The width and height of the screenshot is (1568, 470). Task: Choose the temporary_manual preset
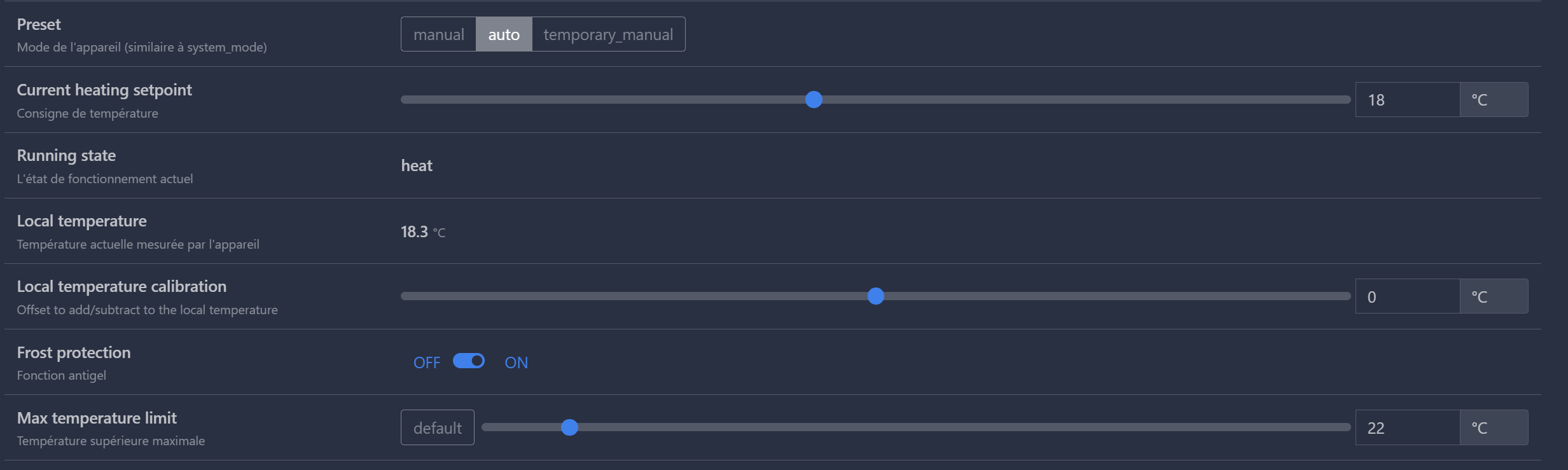coord(608,34)
